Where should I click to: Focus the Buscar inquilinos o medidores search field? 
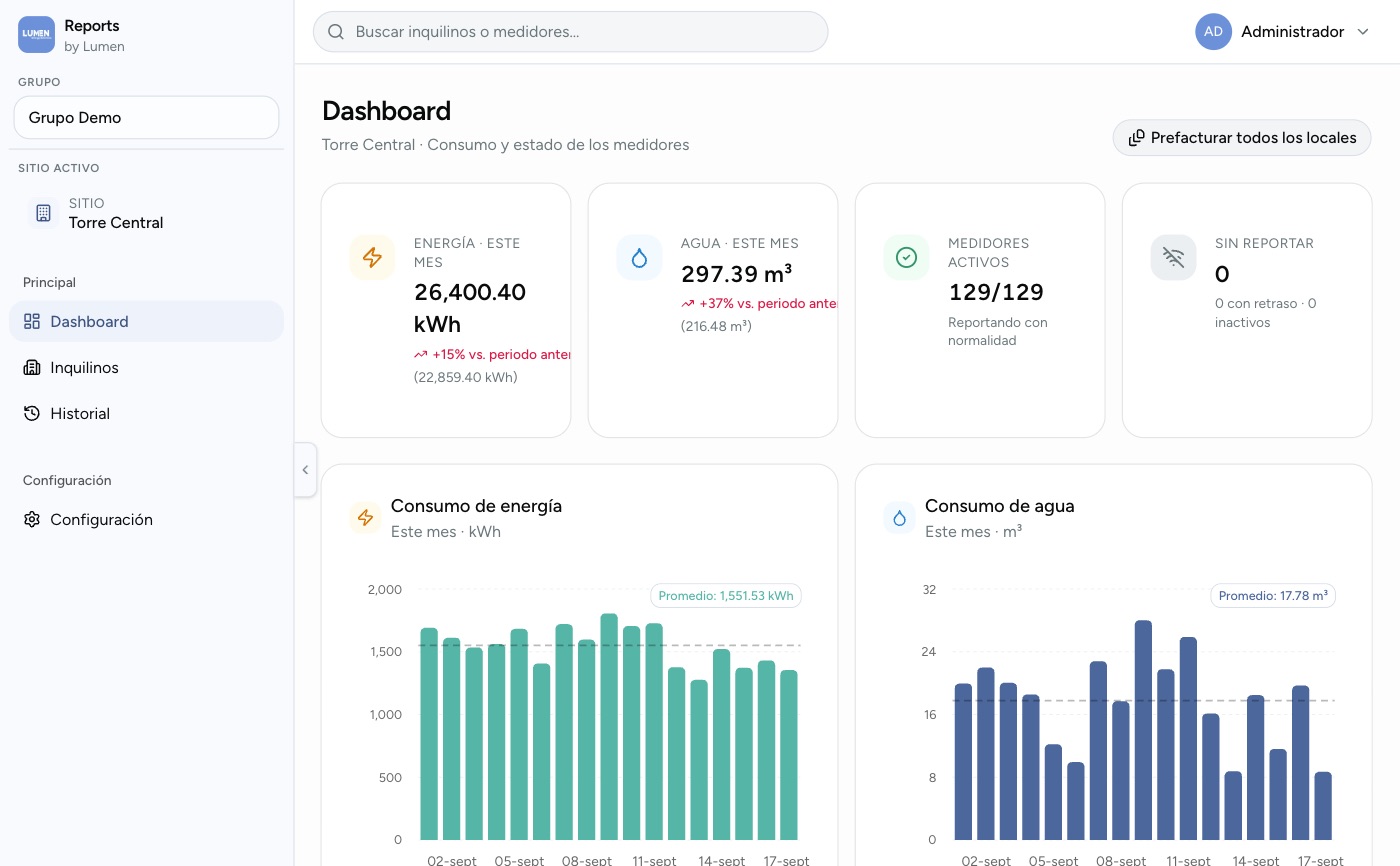click(x=570, y=32)
